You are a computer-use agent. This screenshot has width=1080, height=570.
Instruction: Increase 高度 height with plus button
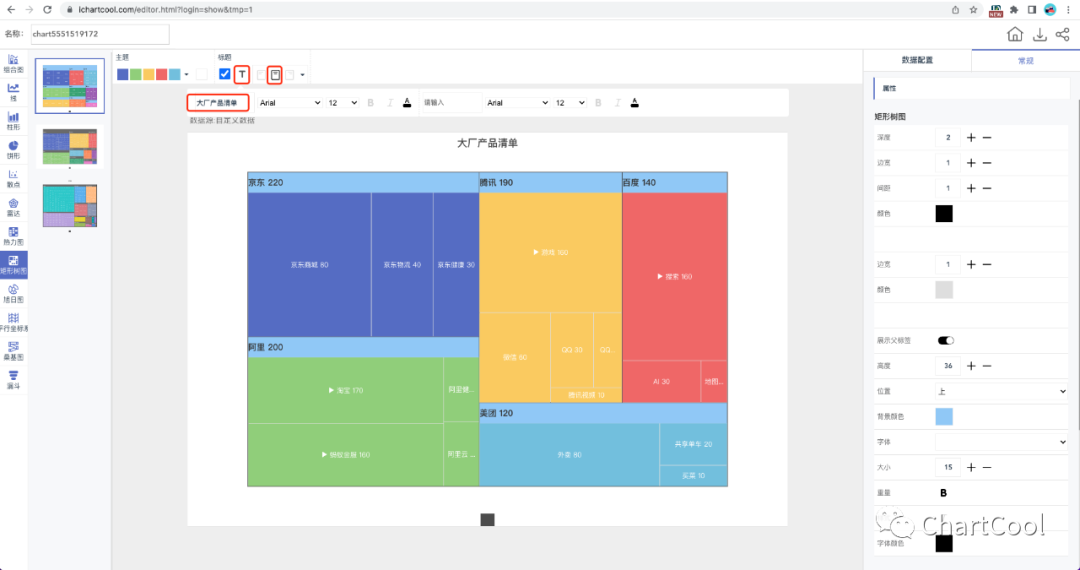[x=971, y=366]
